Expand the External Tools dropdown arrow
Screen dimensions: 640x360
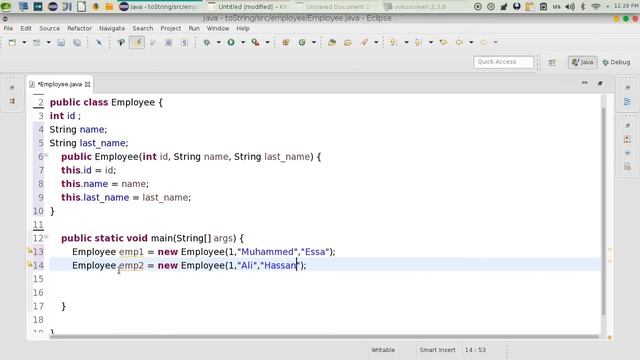point(267,42)
